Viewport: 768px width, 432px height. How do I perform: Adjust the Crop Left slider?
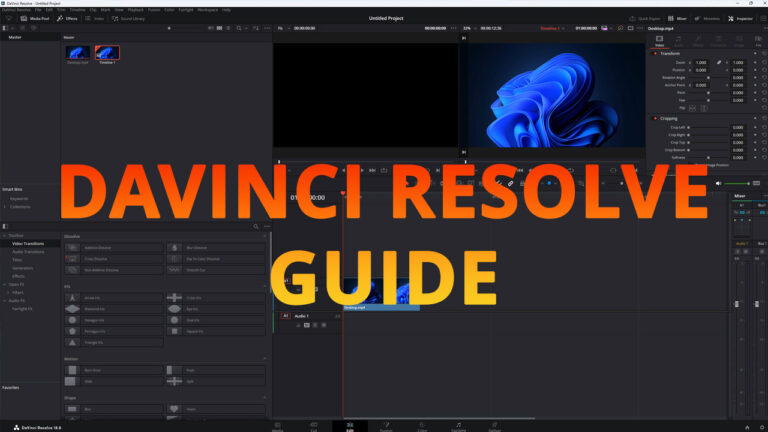tap(708, 127)
